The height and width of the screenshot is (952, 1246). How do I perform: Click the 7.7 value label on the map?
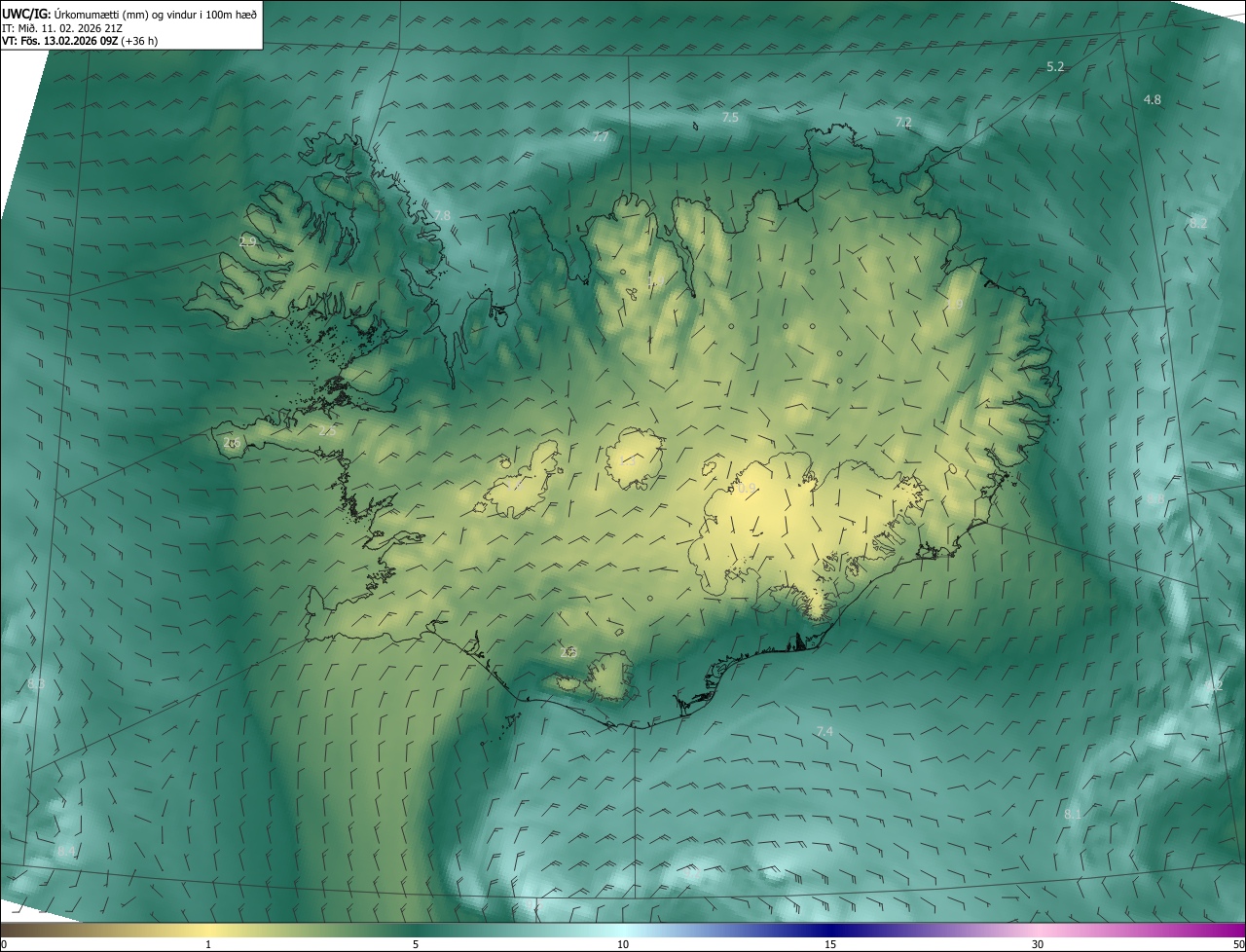click(x=601, y=137)
